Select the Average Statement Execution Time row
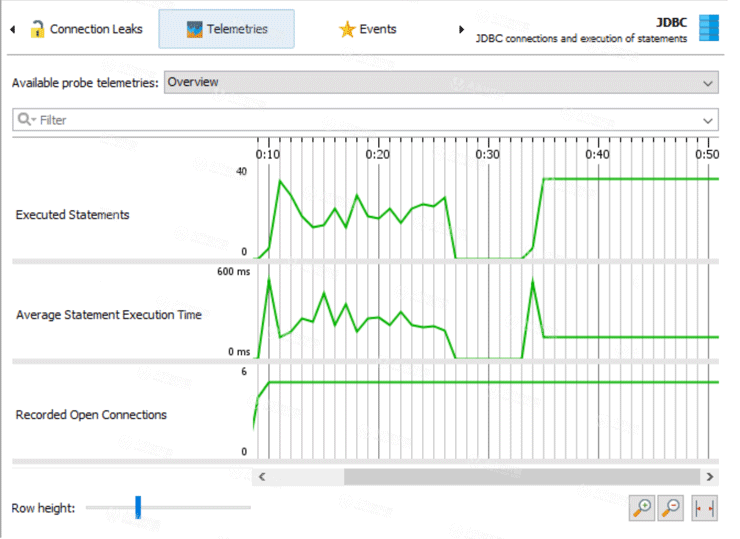740x539 pixels. pos(108,315)
